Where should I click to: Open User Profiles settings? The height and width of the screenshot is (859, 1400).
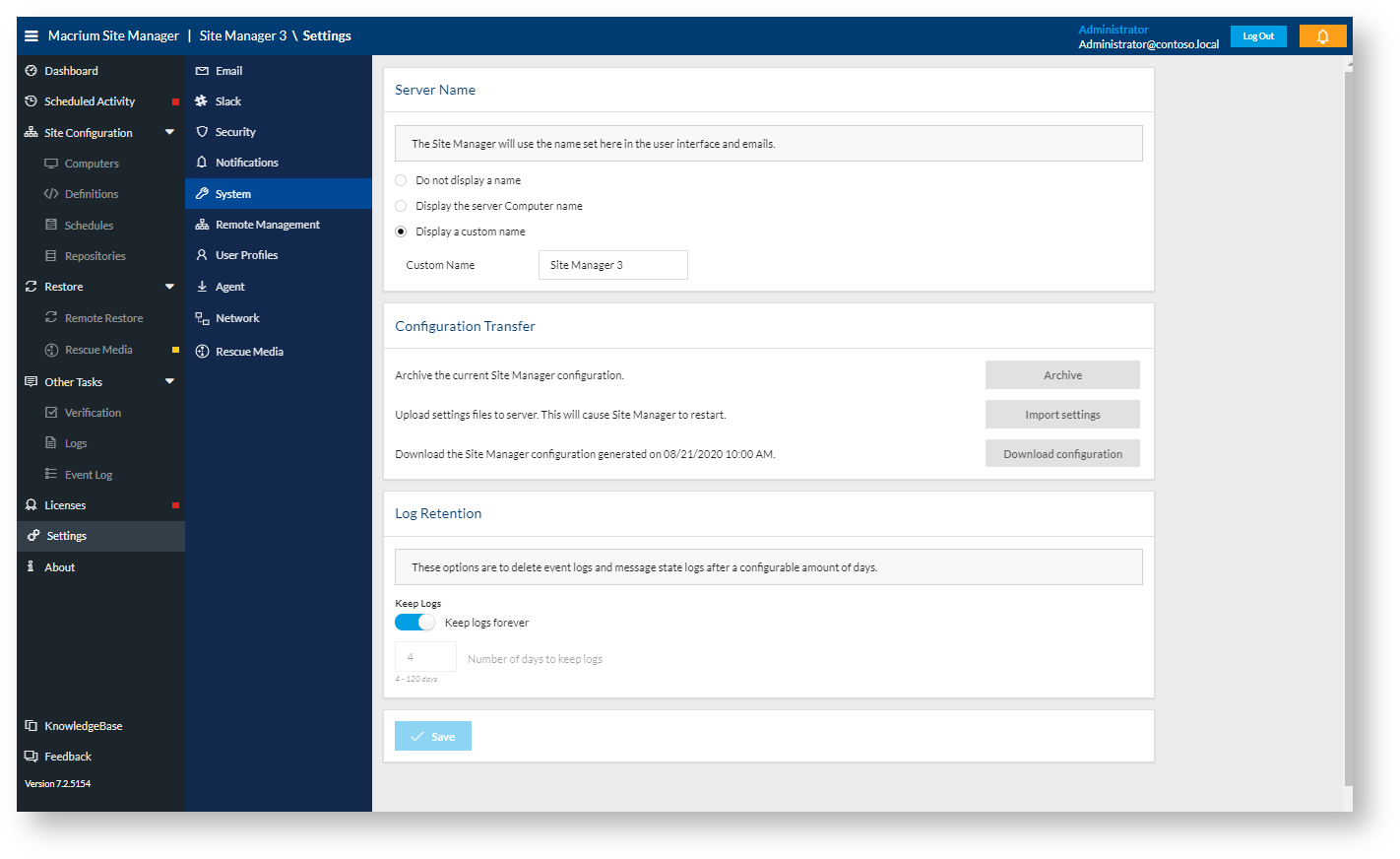tap(279, 255)
